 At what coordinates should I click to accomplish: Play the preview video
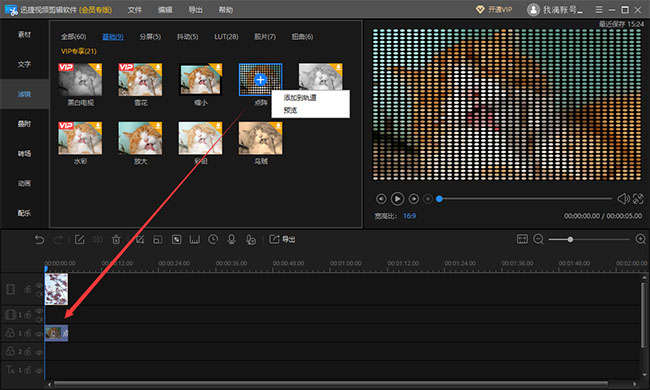point(397,199)
